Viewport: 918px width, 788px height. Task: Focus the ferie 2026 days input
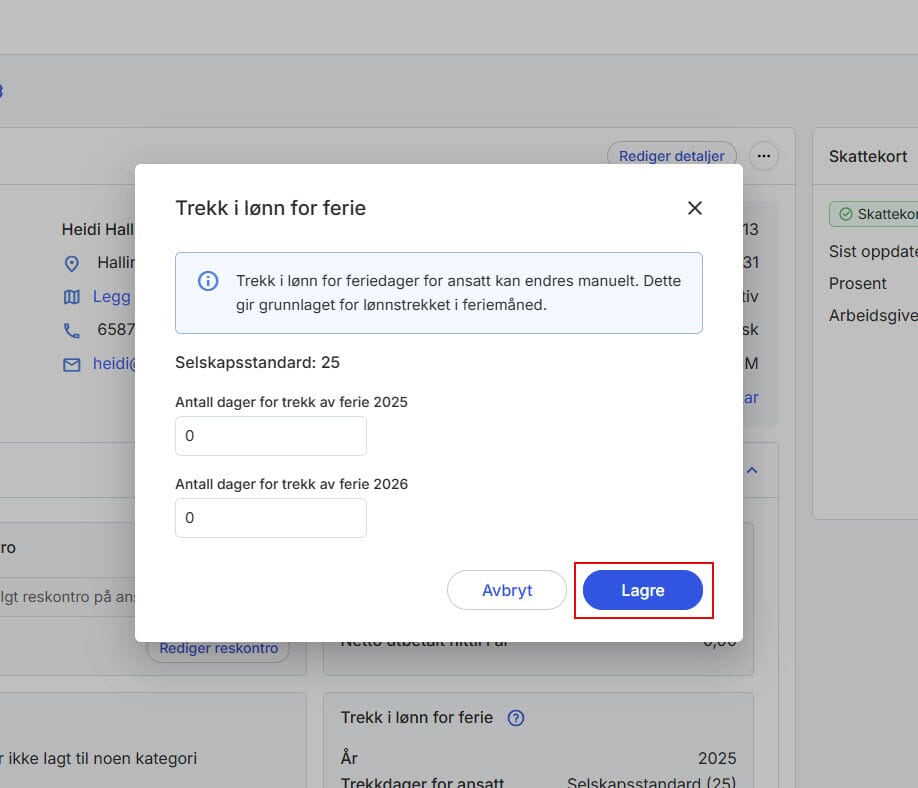(270, 518)
